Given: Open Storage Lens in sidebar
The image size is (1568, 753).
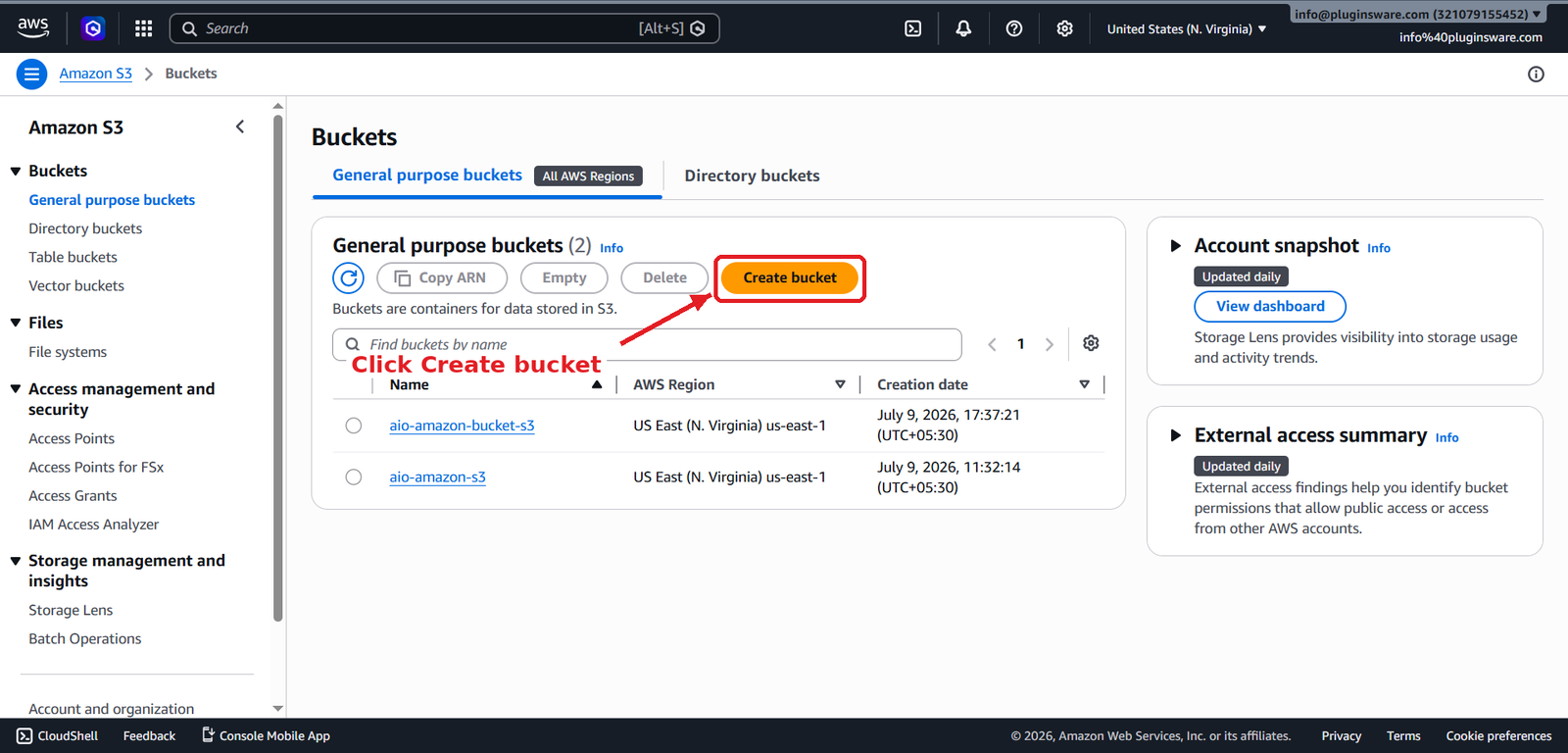Looking at the screenshot, I should (71, 610).
